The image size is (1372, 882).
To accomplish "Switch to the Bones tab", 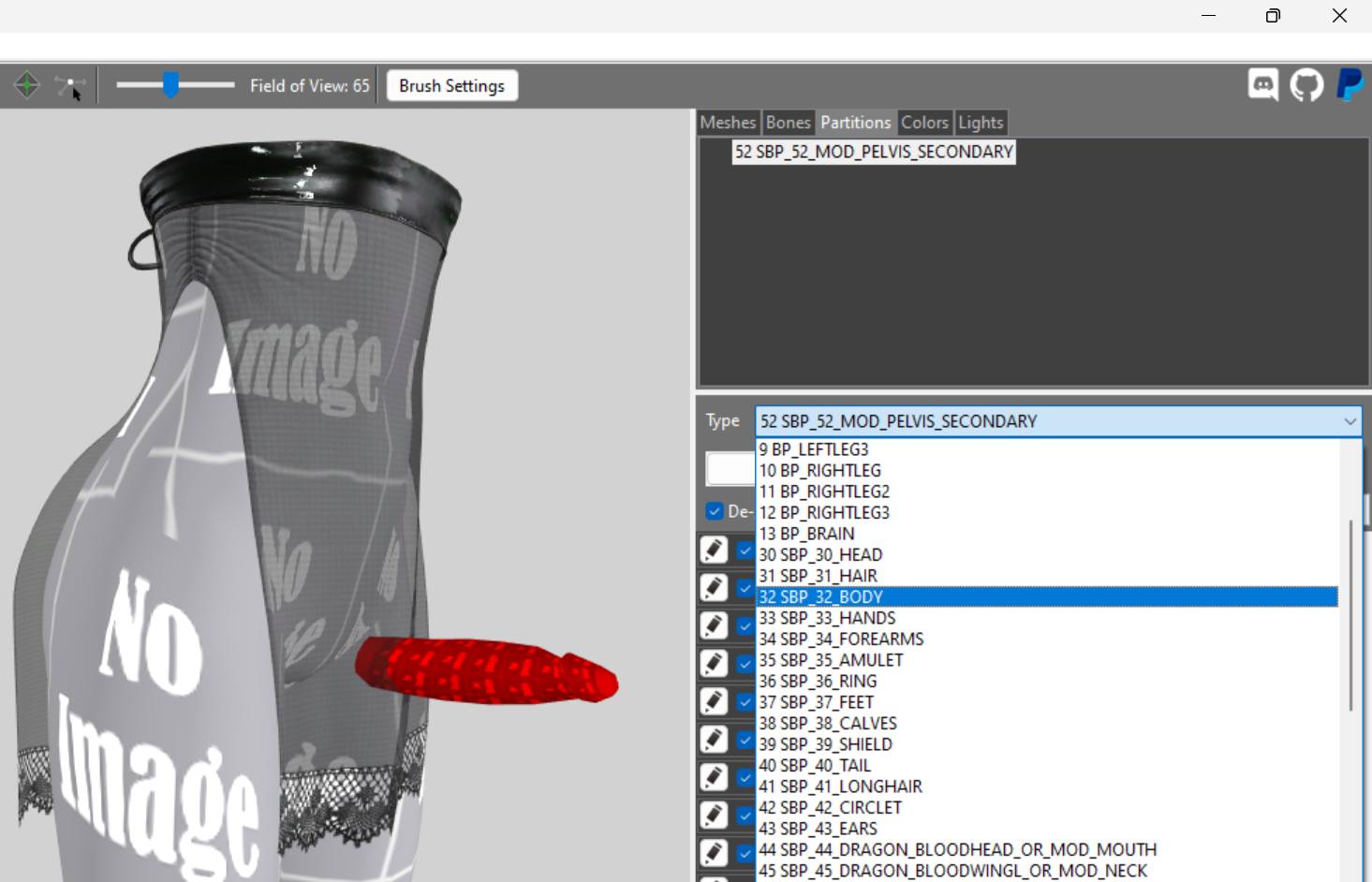I will coord(788,123).
